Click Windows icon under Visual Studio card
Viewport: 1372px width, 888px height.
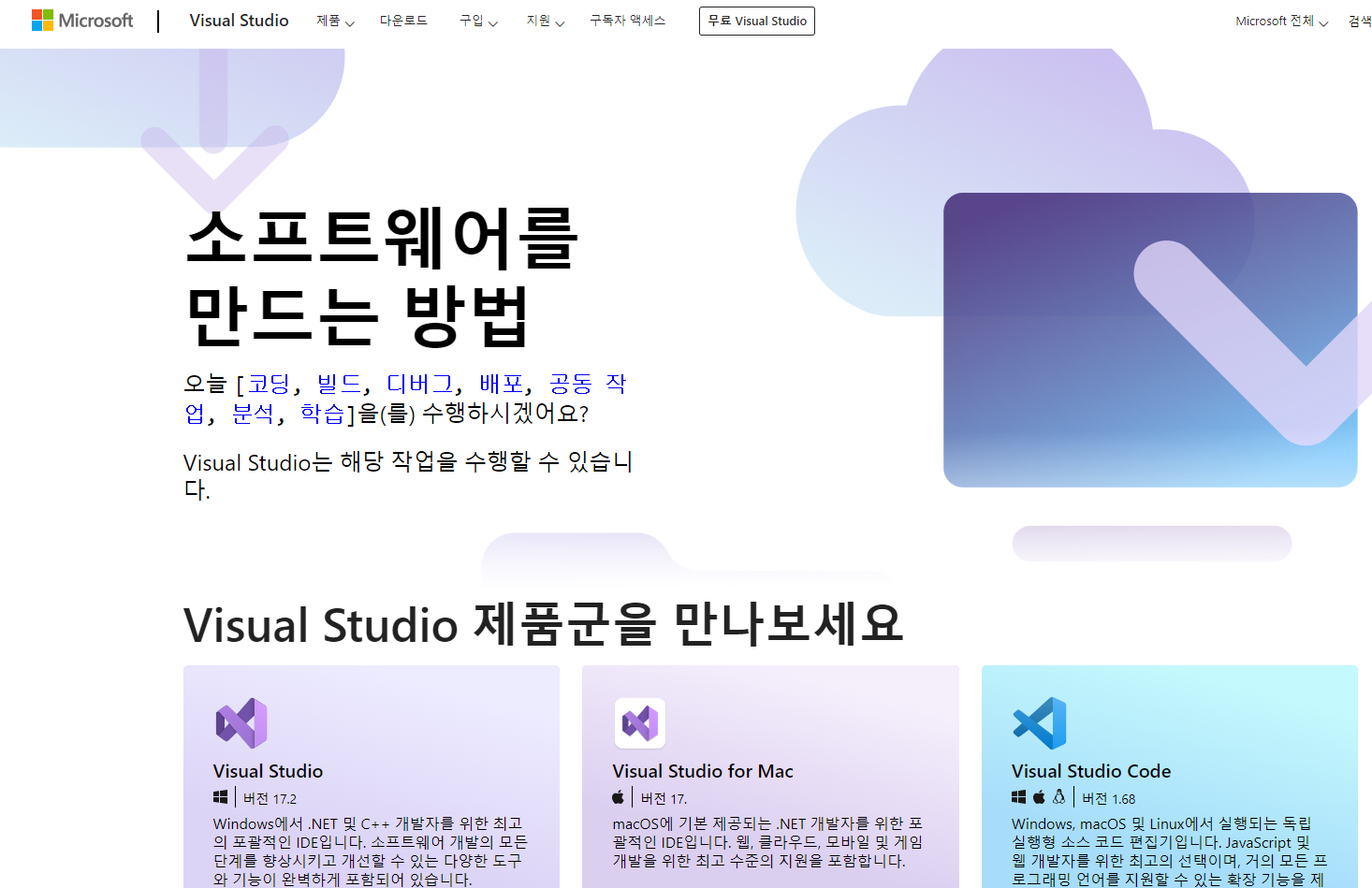(x=221, y=797)
